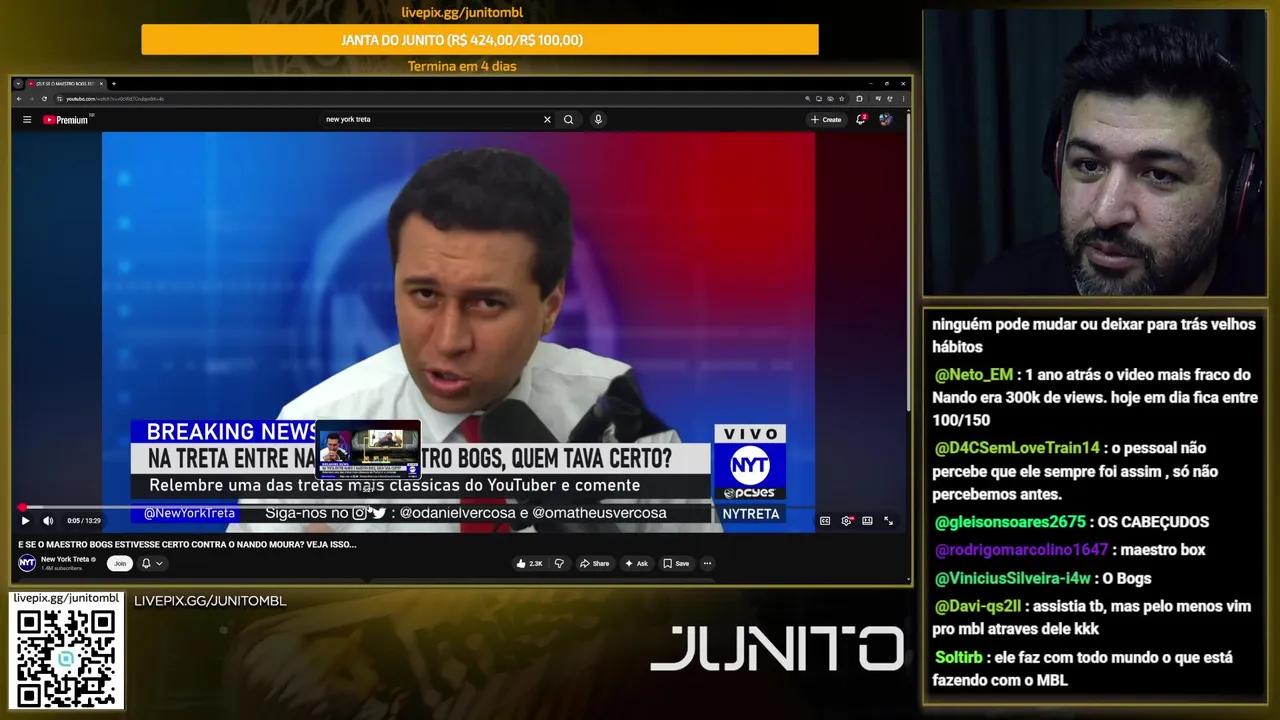Screen dimensions: 1280x720
Task: Open the browser tab search dropdown
Action: (19, 83)
